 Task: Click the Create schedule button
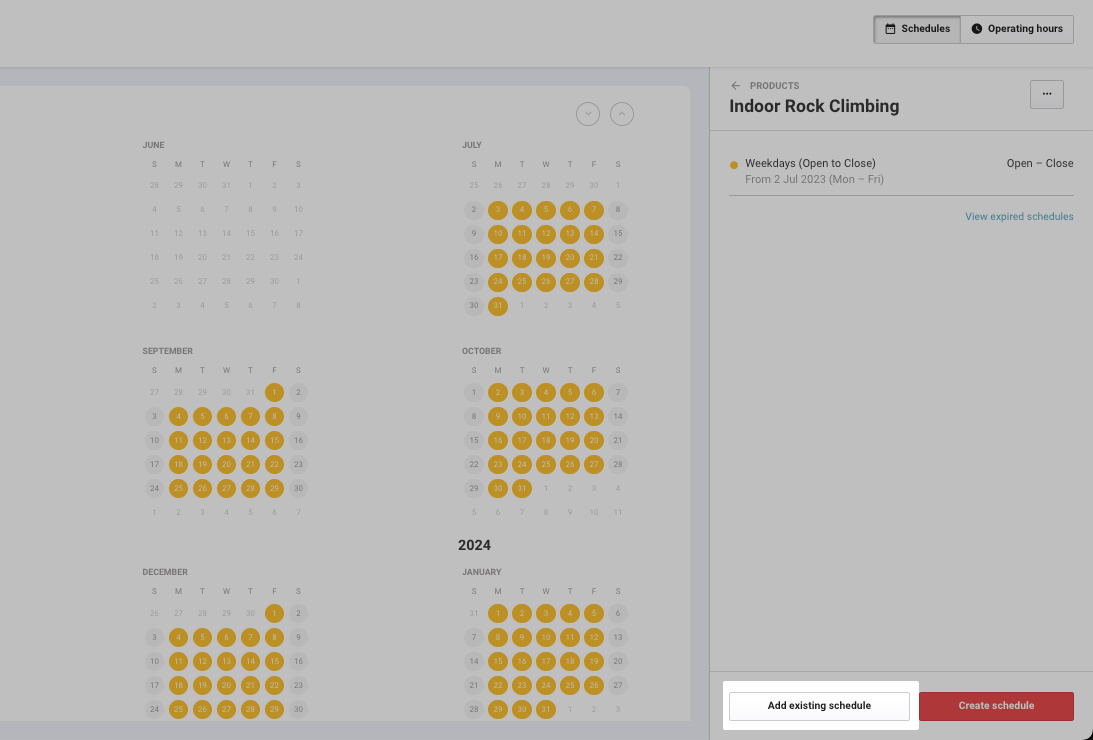(996, 706)
